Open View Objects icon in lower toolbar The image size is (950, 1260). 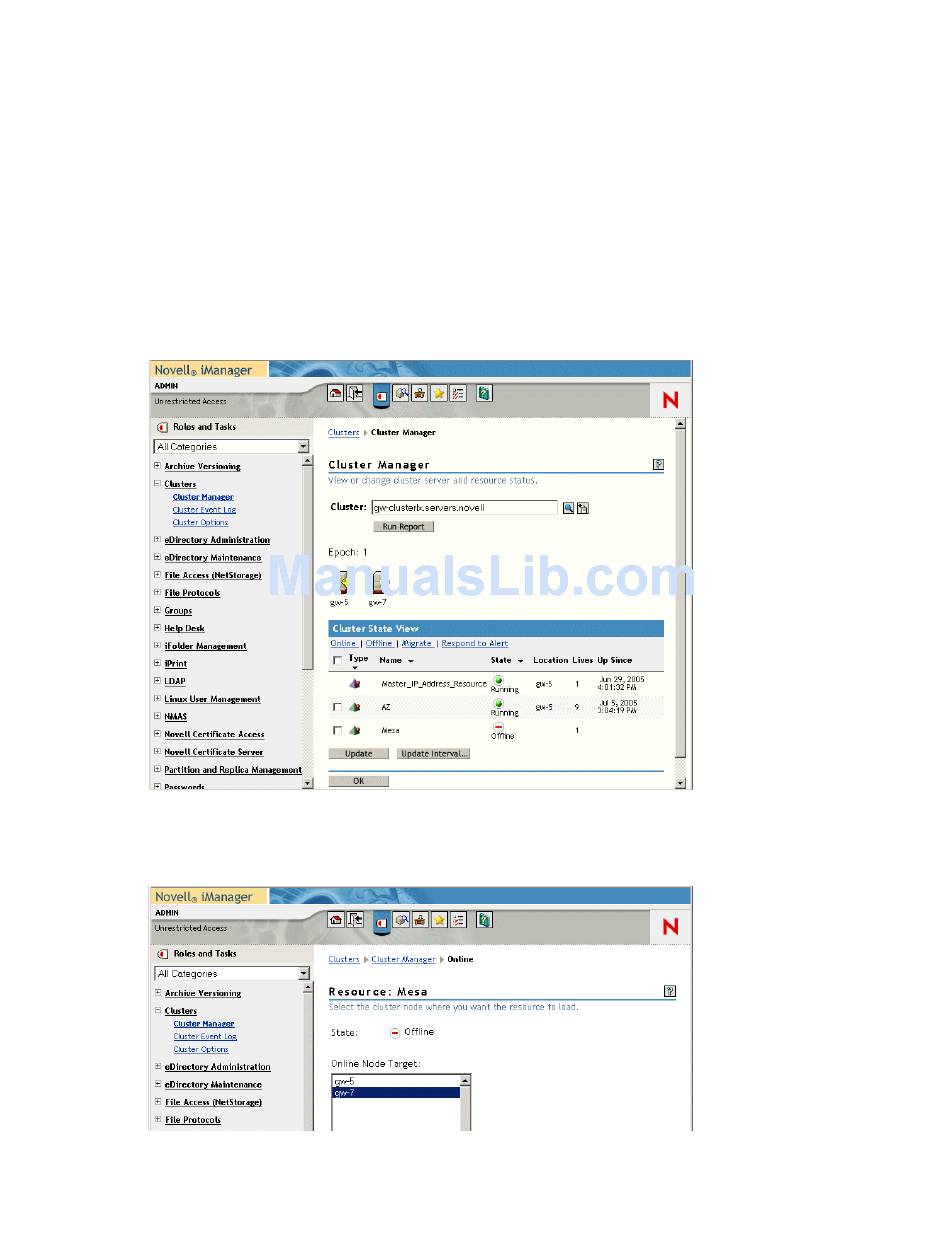(400, 920)
